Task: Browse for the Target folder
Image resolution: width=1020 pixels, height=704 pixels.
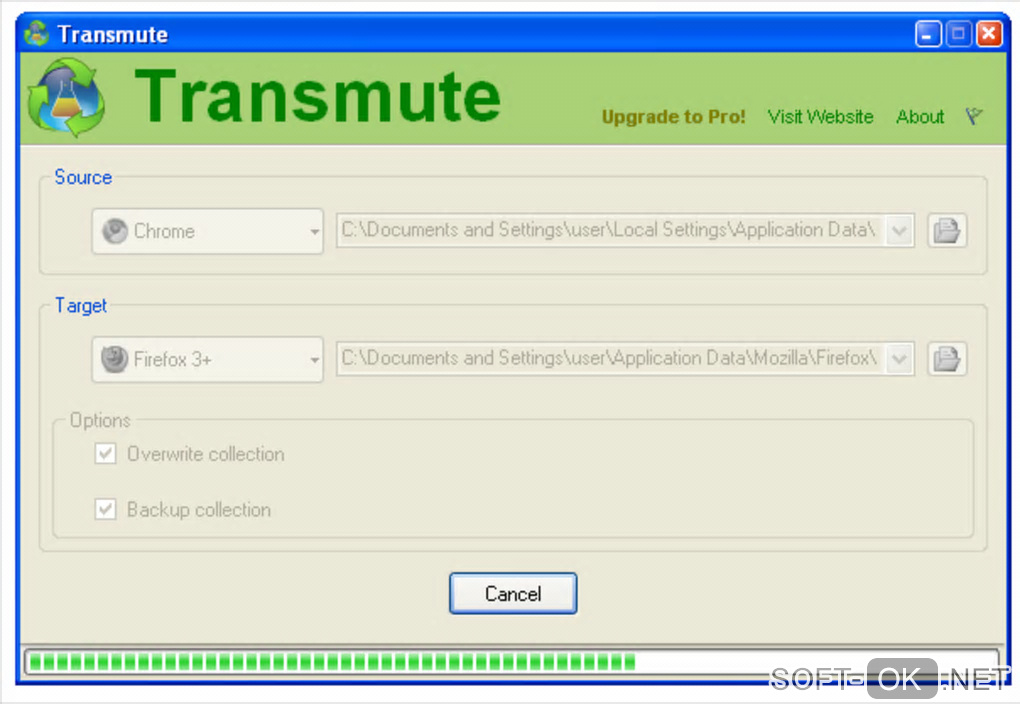Action: (x=946, y=359)
